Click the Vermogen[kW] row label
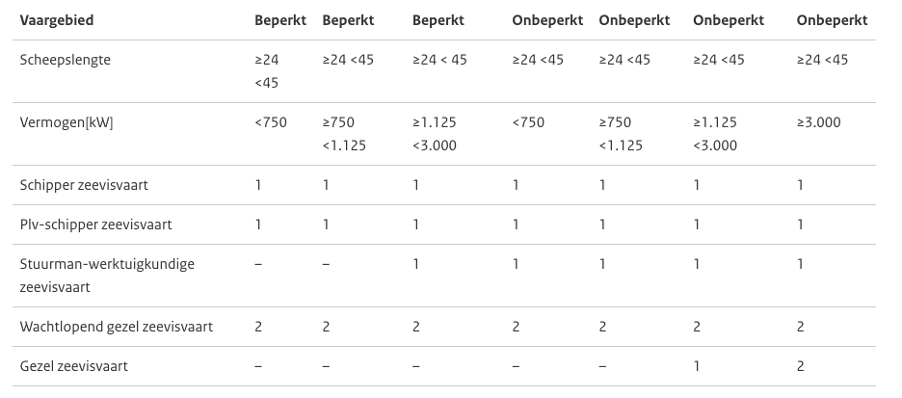902x398 pixels. click(x=66, y=123)
